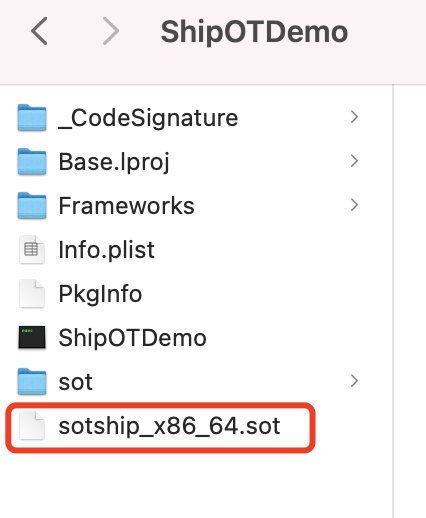The height and width of the screenshot is (518, 426).
Task: Click the ShipOTDemo executable terminal icon
Action: coord(32,337)
